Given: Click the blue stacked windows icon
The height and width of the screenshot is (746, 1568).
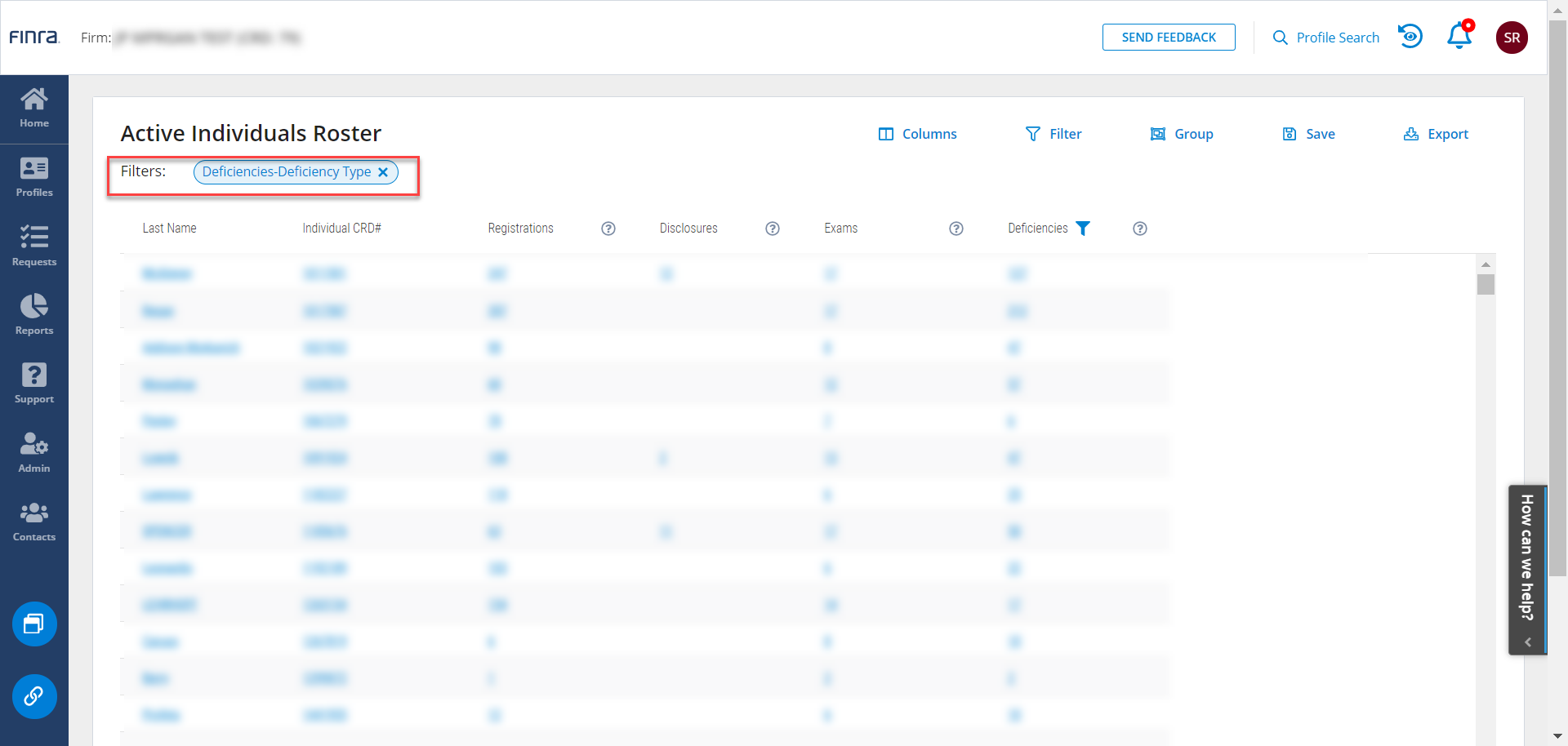Looking at the screenshot, I should click(34, 624).
